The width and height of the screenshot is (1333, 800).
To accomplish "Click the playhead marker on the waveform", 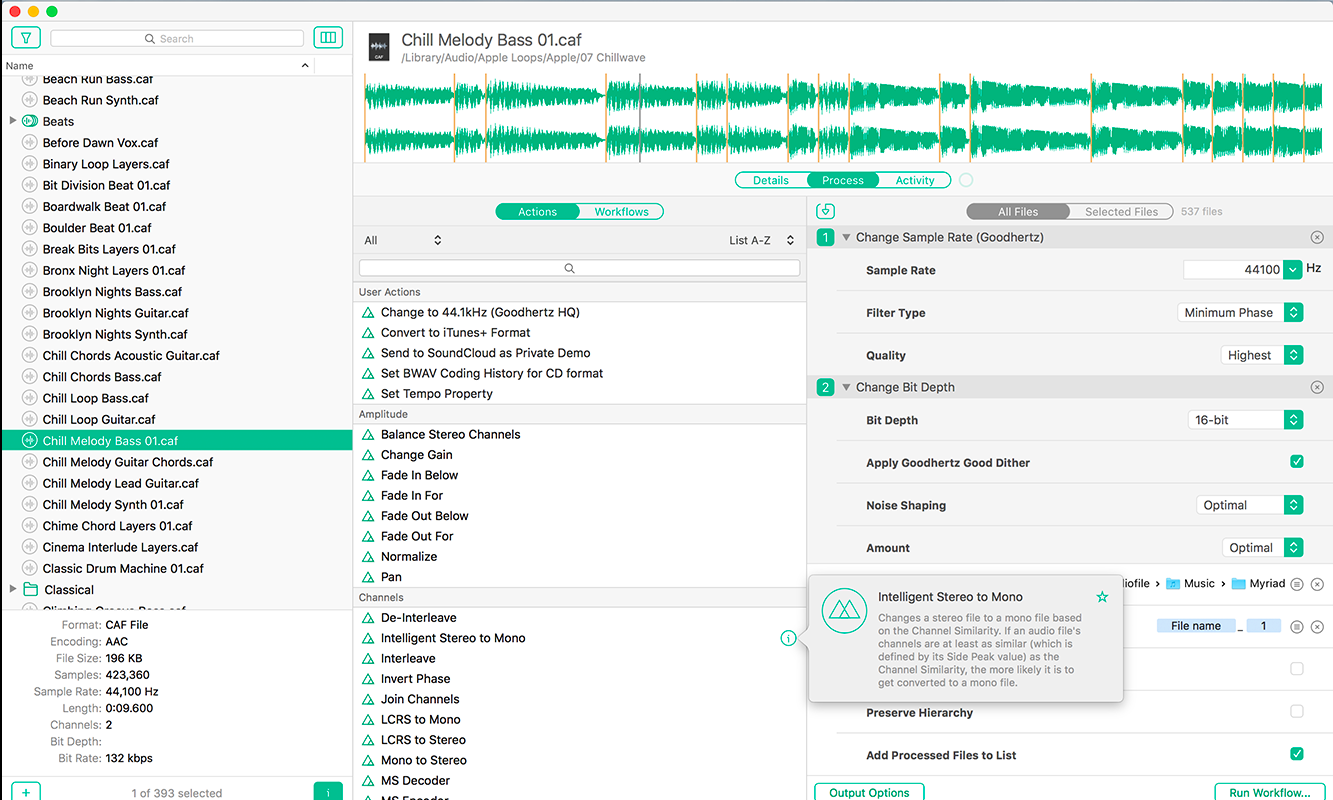I will (x=640, y=117).
